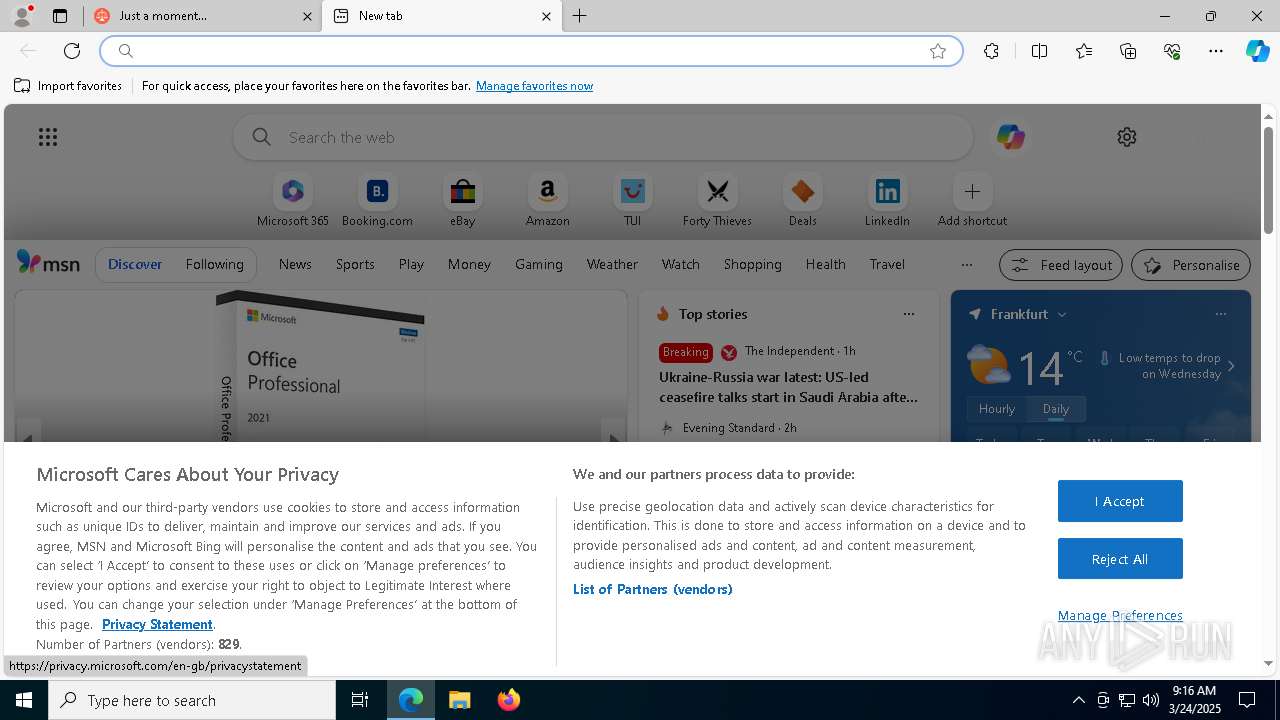Open Top stories options ellipsis
Screen dimensions: 1280x720
(909, 314)
